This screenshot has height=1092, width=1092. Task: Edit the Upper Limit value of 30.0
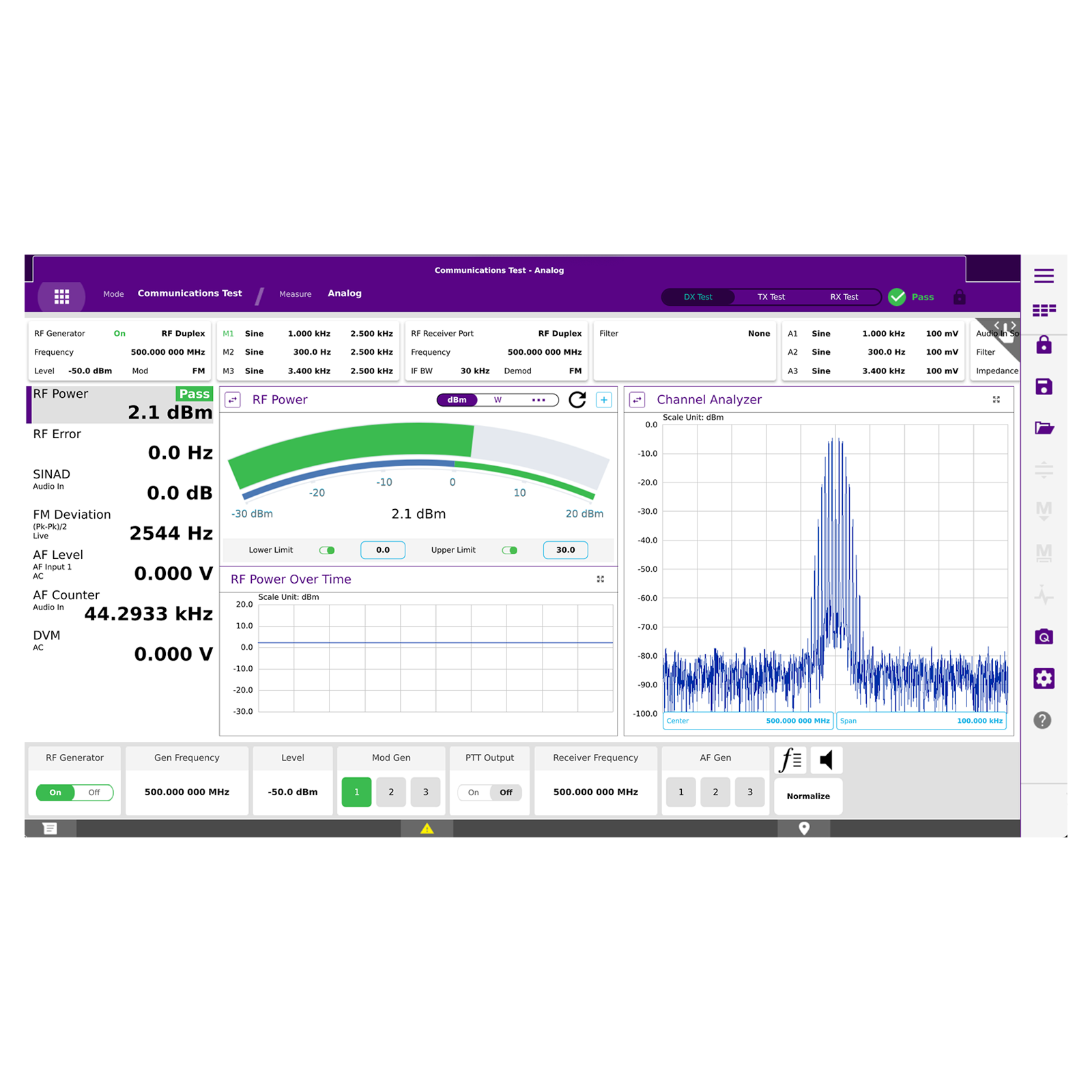[564, 549]
